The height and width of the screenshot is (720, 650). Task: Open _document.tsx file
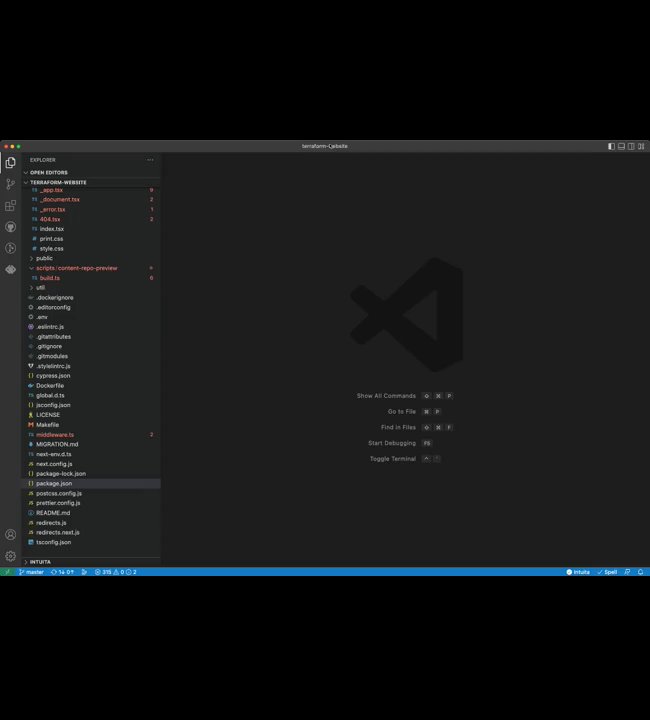coord(91,199)
